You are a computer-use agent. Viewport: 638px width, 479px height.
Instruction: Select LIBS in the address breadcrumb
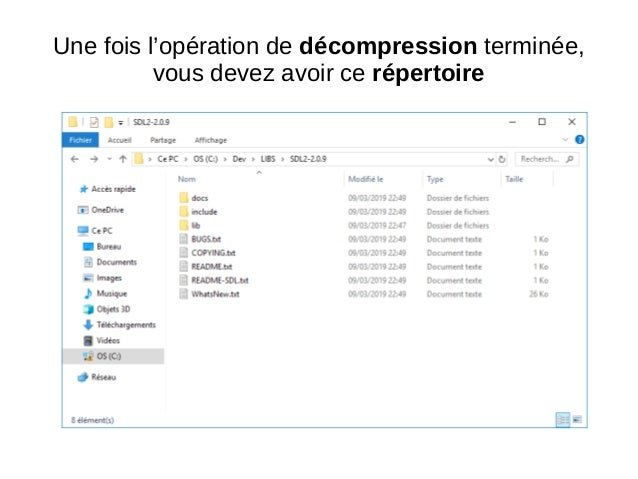pos(268,159)
